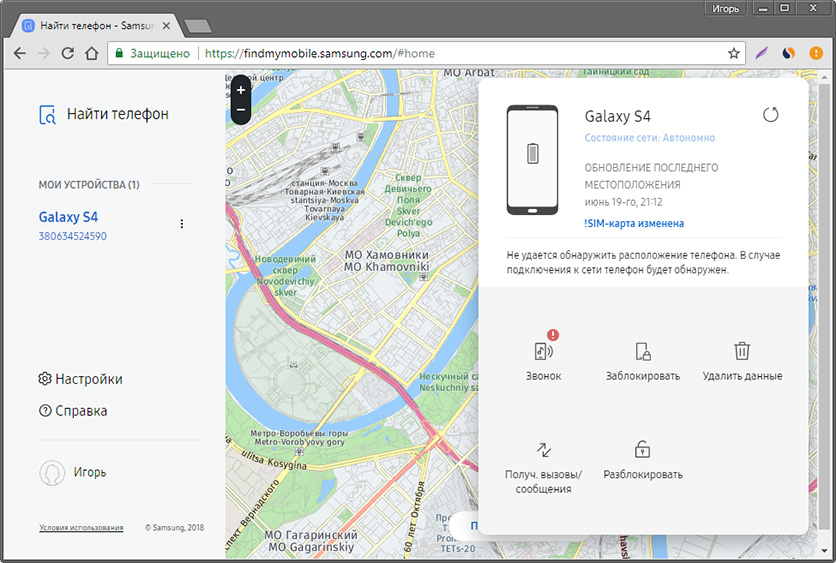Click the Игорь account avatar
This screenshot has height=563, width=836.
click(52, 472)
